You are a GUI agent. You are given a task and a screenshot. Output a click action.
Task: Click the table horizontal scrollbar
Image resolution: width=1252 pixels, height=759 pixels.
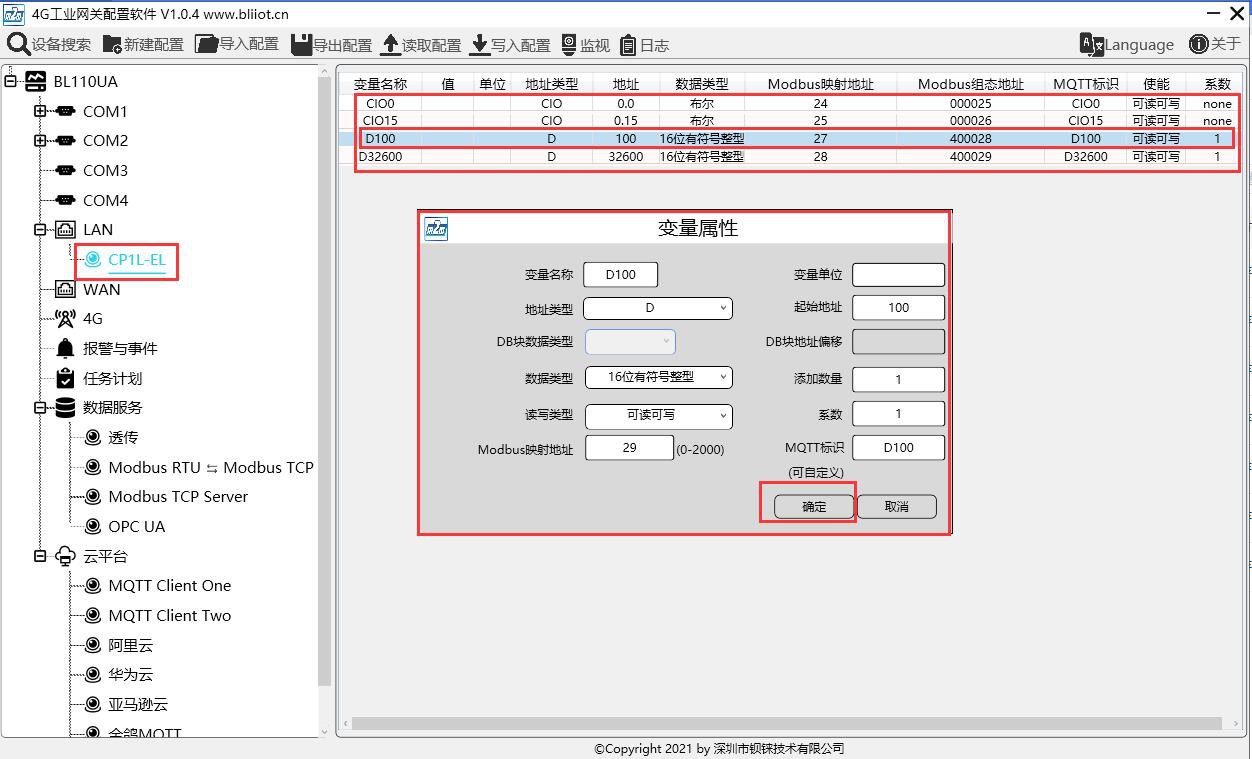pyautogui.click(x=786, y=723)
